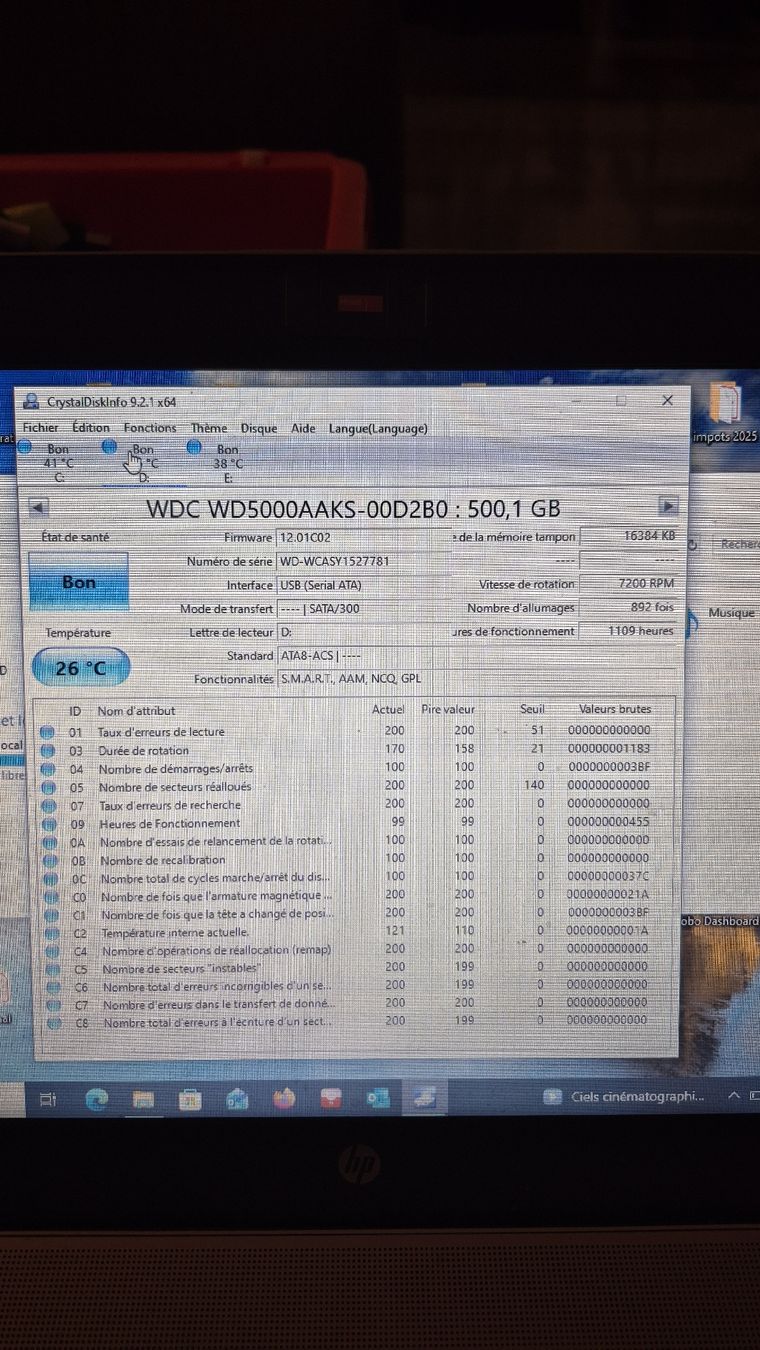
Task: Click status circle for Taux d'erreurs de recherche
Action: [48, 805]
